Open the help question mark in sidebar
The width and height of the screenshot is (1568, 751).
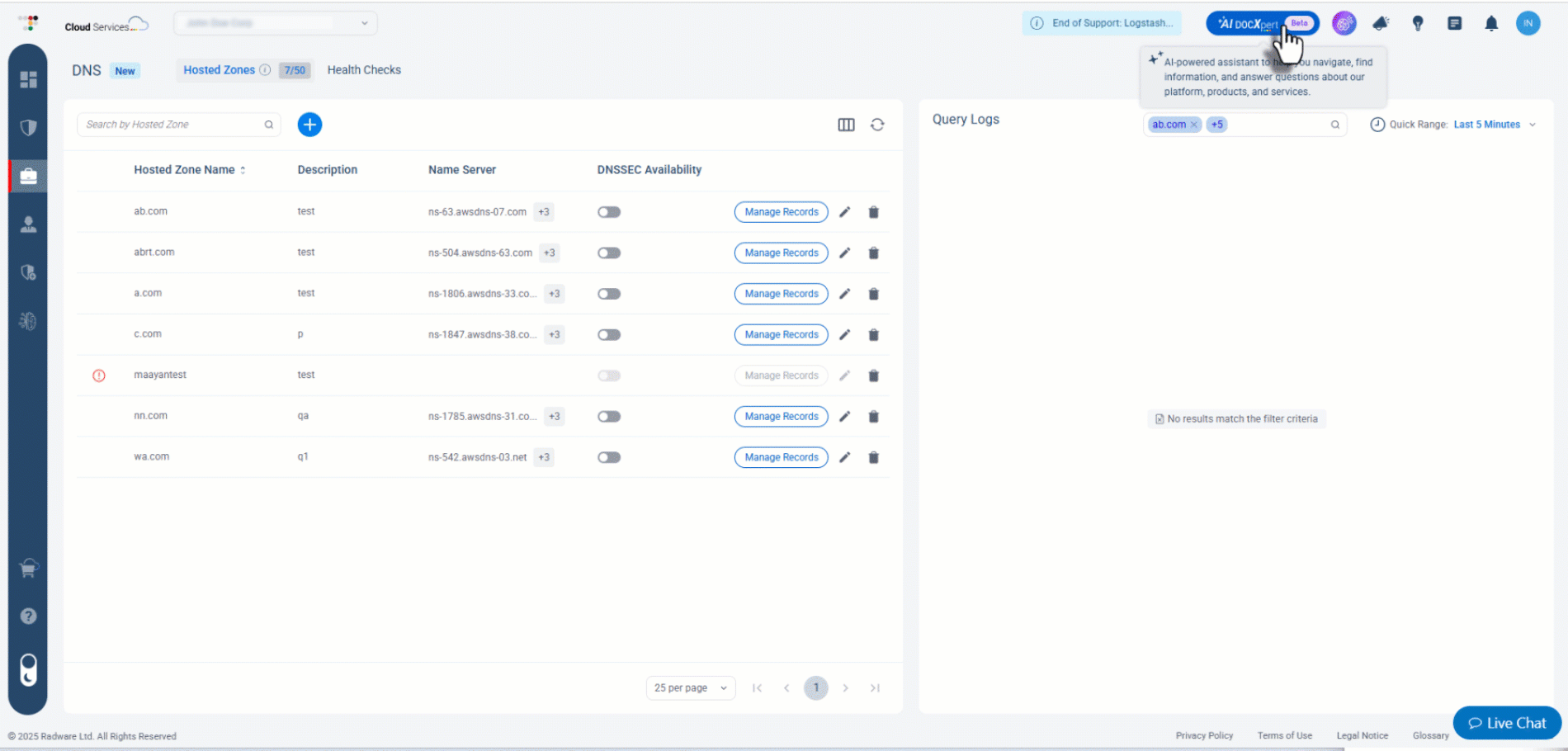pos(28,616)
